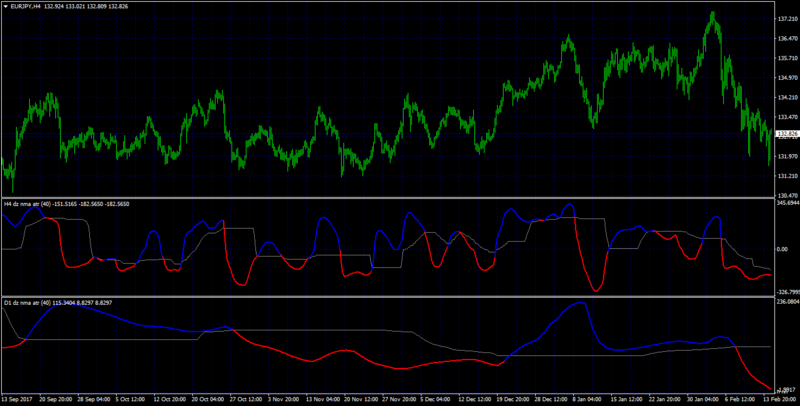Click the 20 Sep 20:00 time label

coord(56,399)
